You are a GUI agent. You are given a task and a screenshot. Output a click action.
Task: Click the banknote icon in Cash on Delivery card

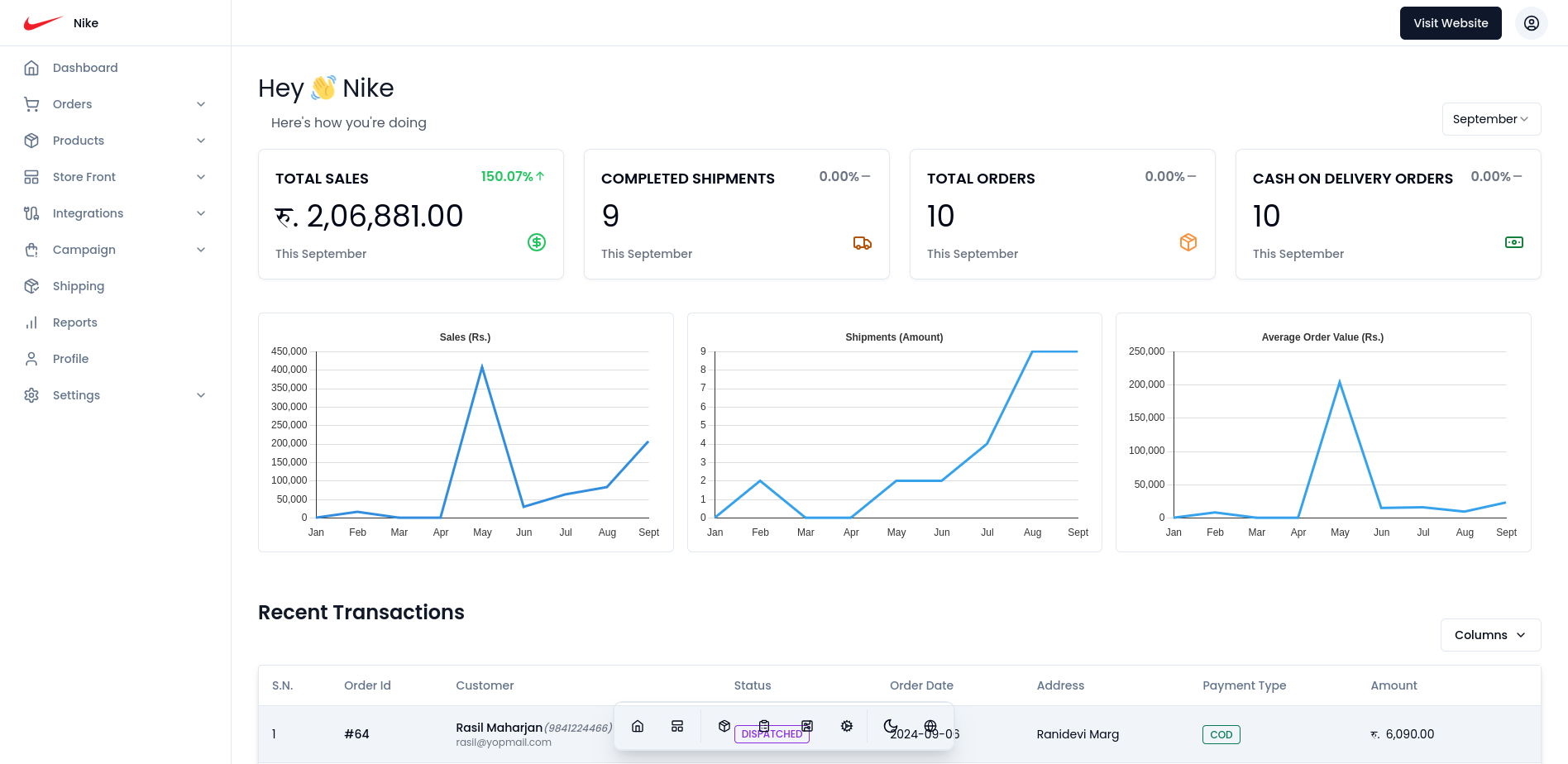(x=1514, y=242)
